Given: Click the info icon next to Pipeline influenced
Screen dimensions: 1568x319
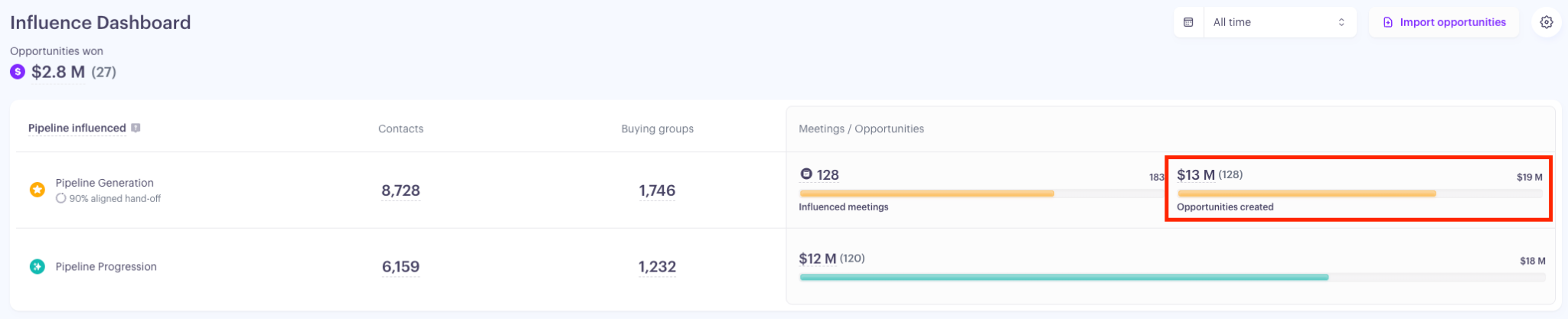Looking at the screenshot, I should pyautogui.click(x=136, y=128).
